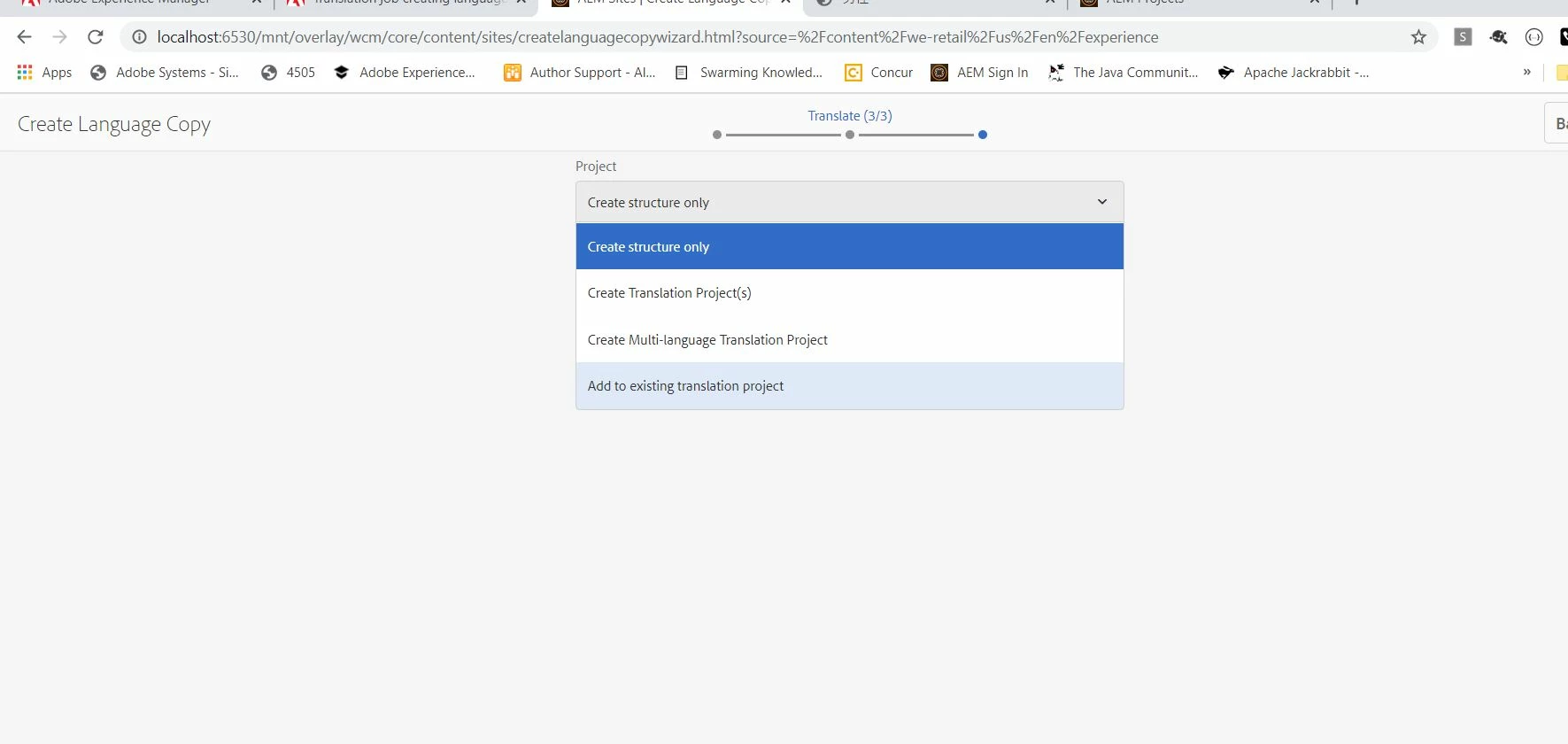The image size is (1568, 744).
Task: Reload the current page
Action: point(96,37)
